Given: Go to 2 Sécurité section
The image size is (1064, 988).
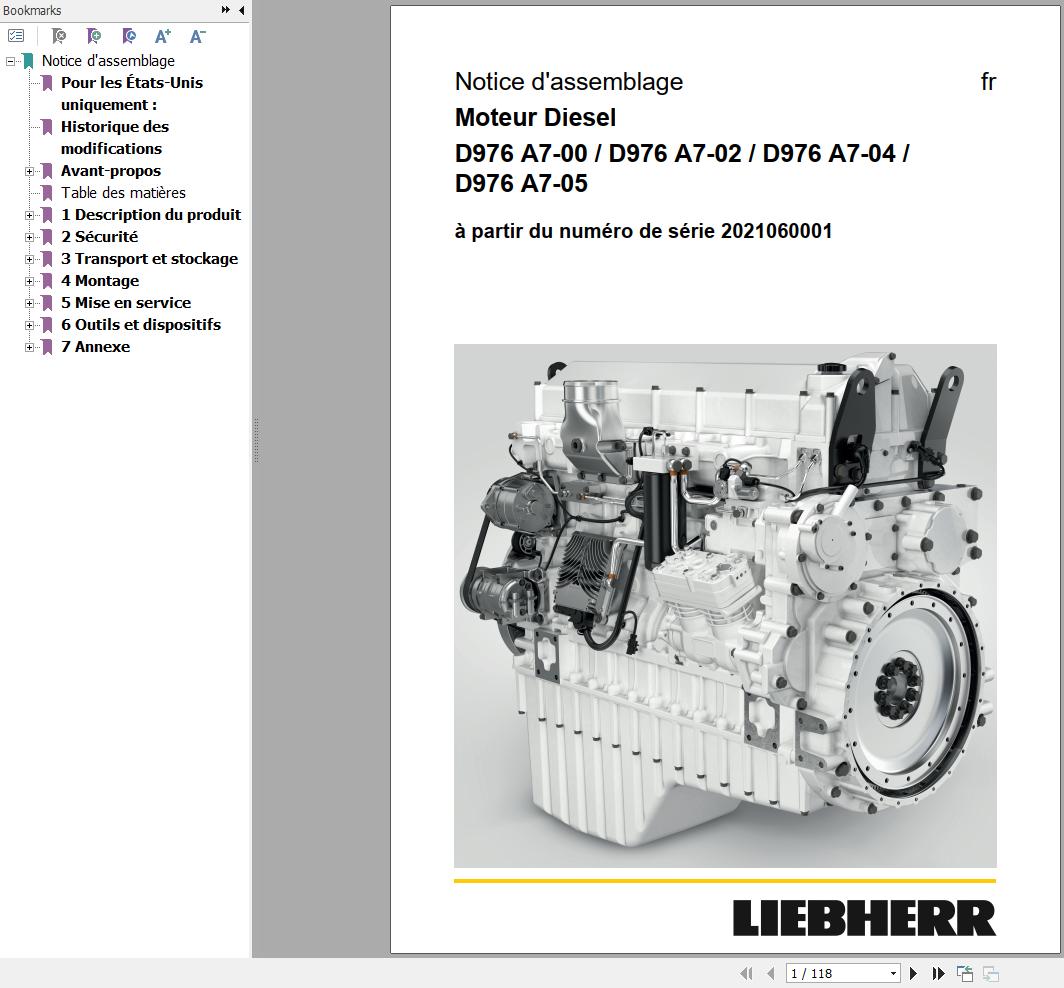Looking at the screenshot, I should pos(99,237).
